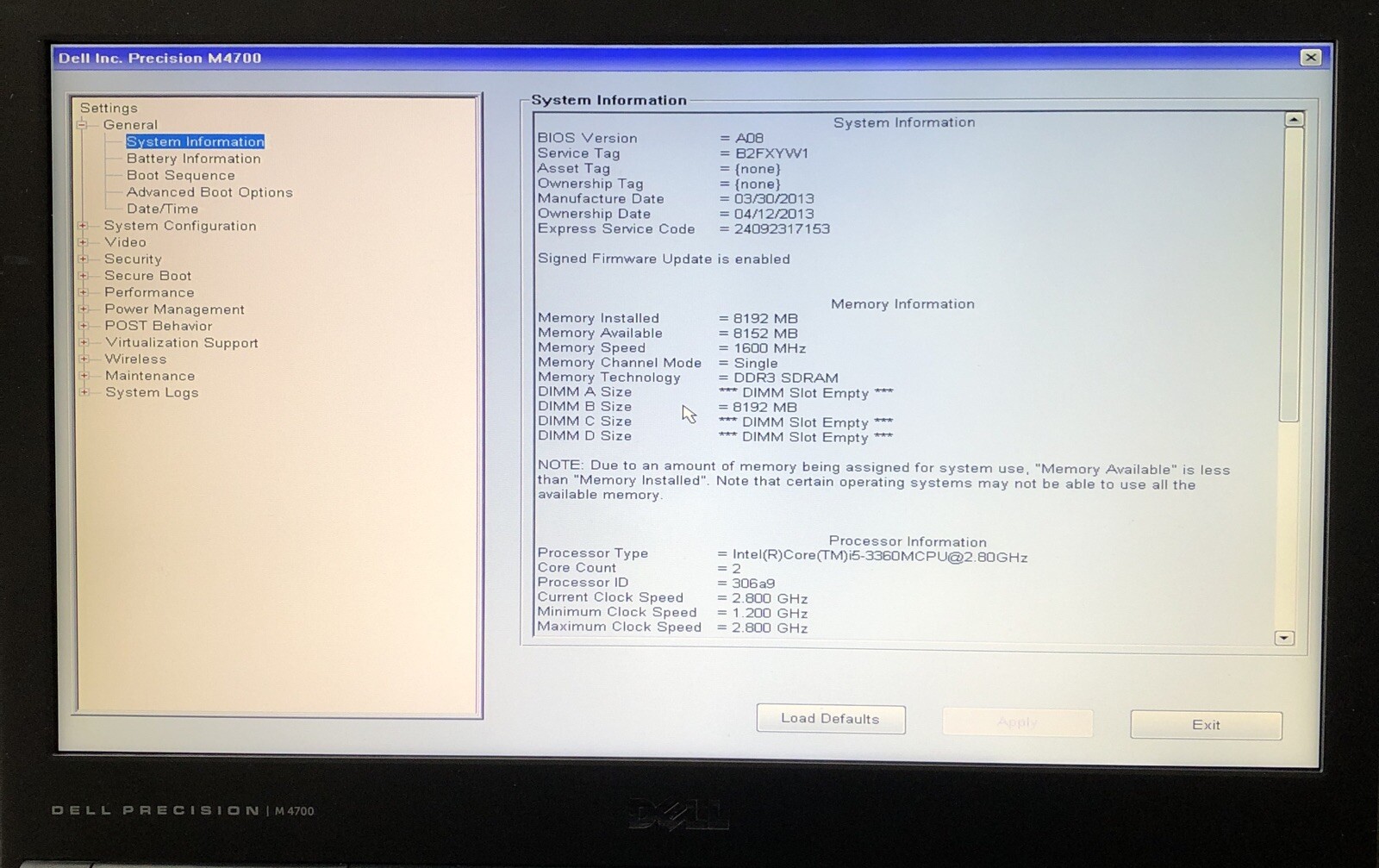1379x868 pixels.
Task: Select the POST Behavior label
Action: [x=159, y=326]
